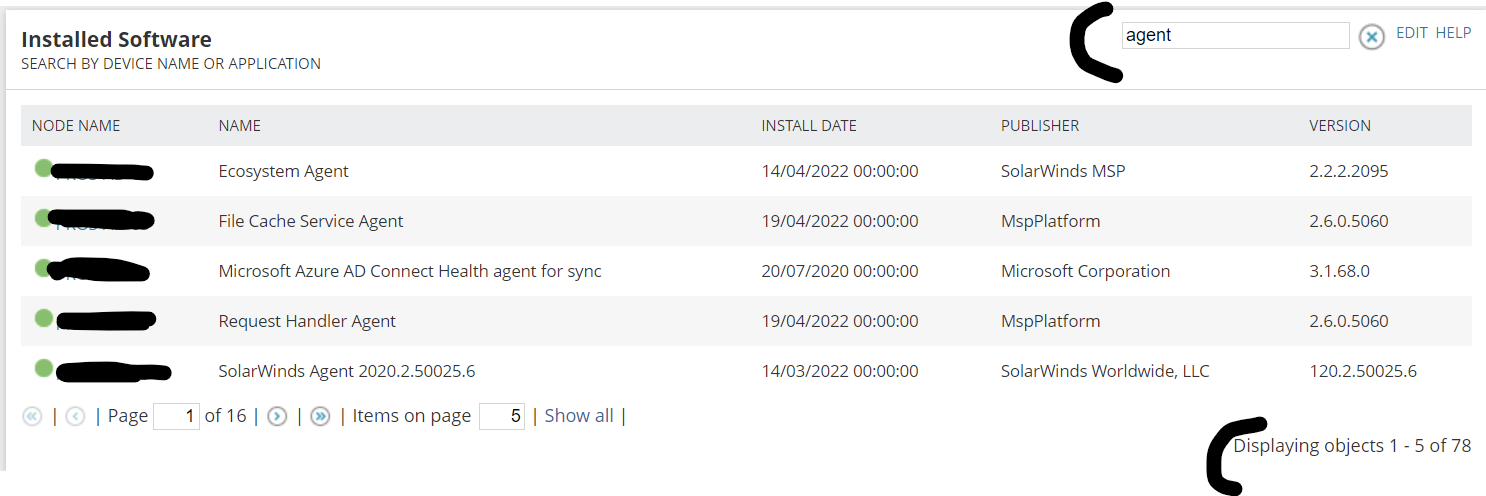Open the EDIT link
The height and width of the screenshot is (496, 1486).
point(1412,33)
